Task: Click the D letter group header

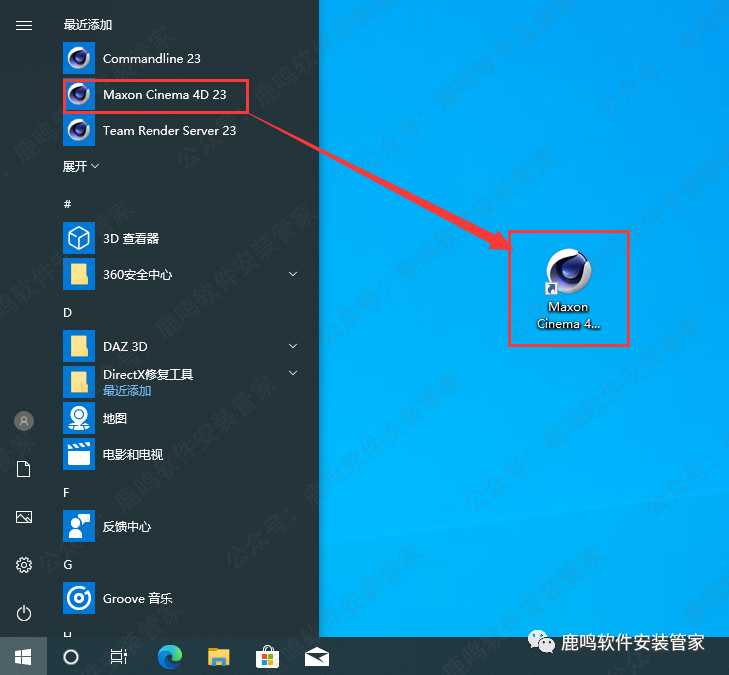Action: point(67,312)
